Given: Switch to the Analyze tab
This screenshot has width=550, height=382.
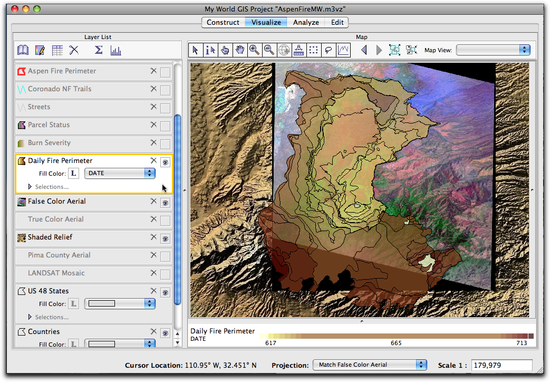Looking at the screenshot, I should pos(306,22).
